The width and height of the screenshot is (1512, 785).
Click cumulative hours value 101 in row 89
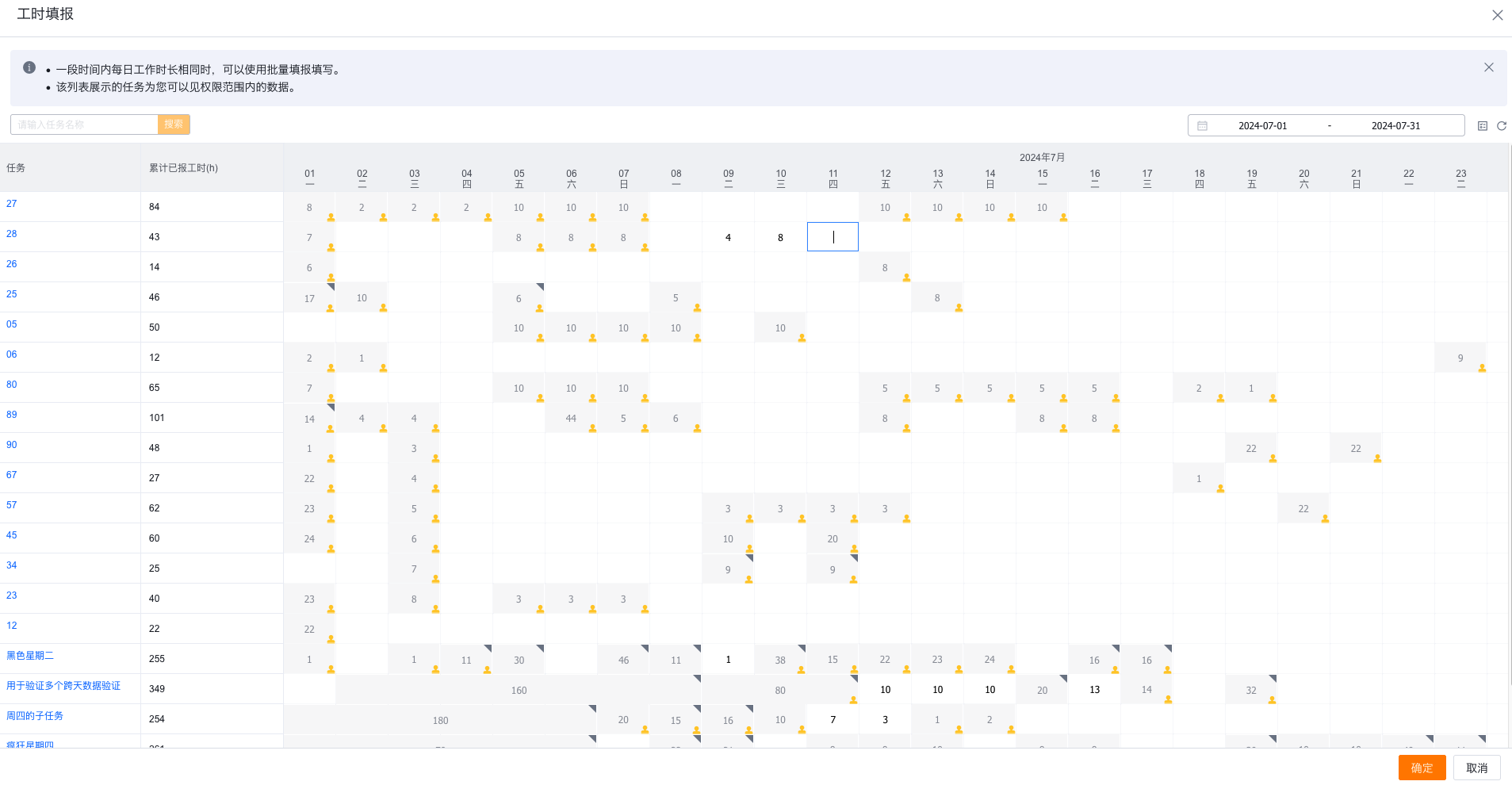tap(157, 418)
